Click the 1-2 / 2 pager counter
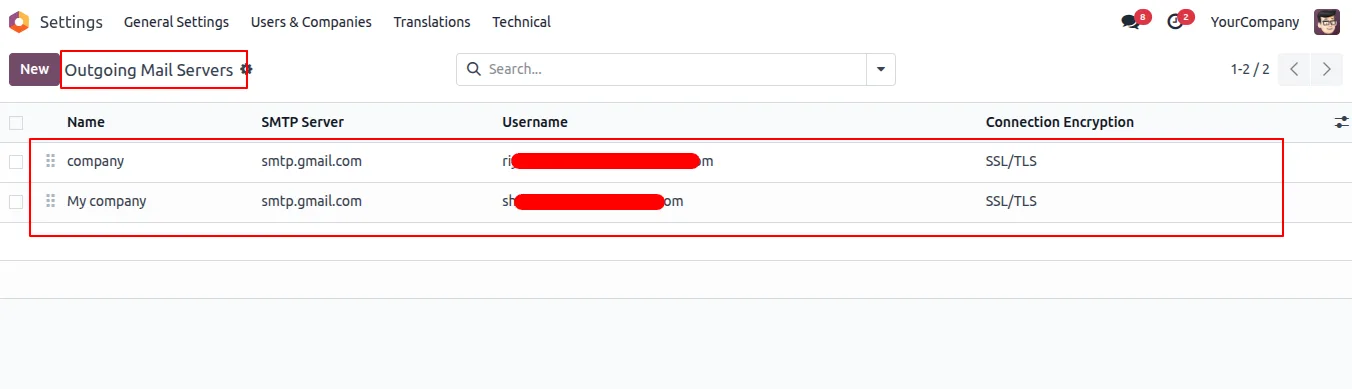This screenshot has height=389, width=1352. [x=1250, y=70]
